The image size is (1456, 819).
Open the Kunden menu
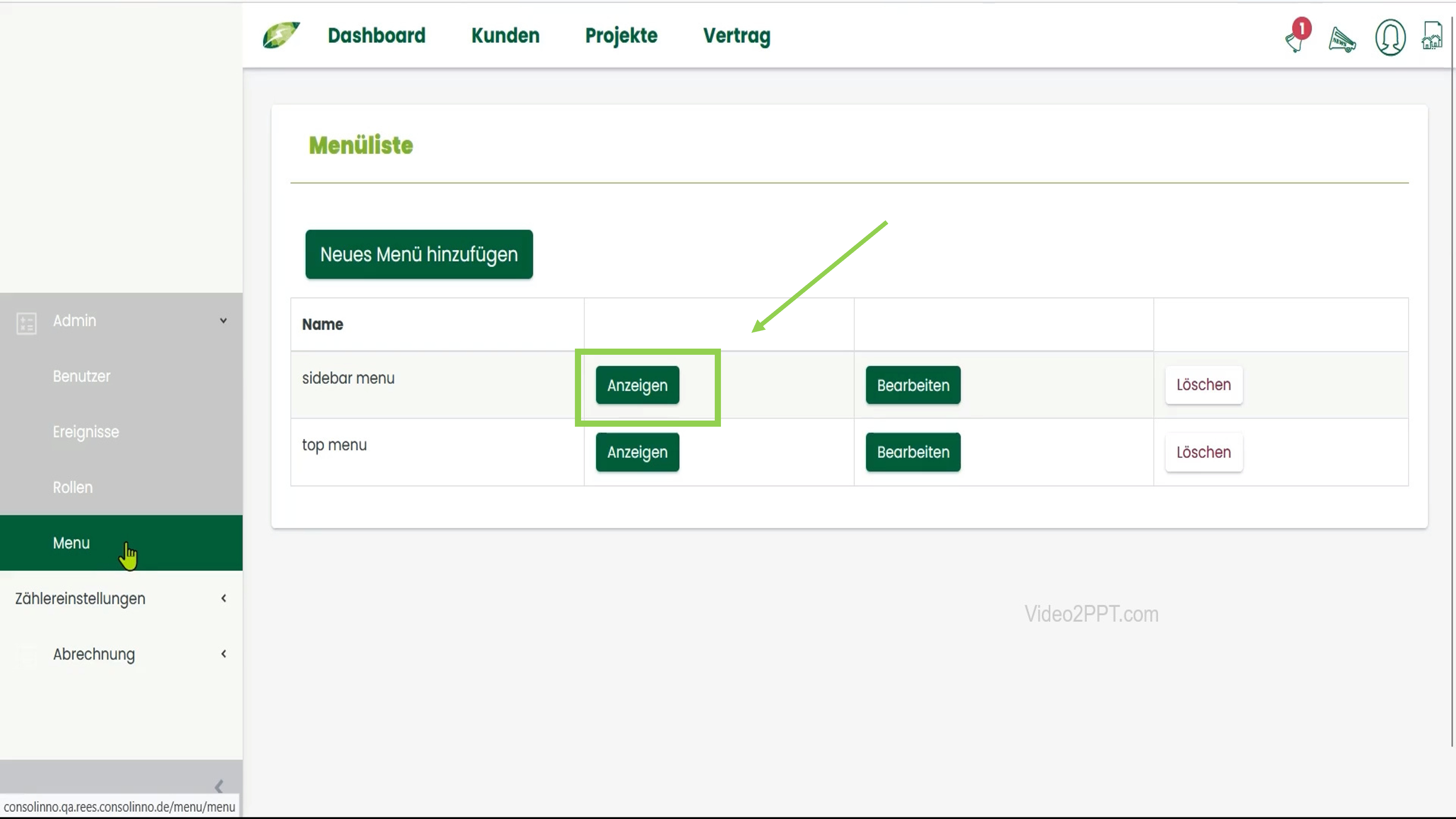(x=505, y=36)
